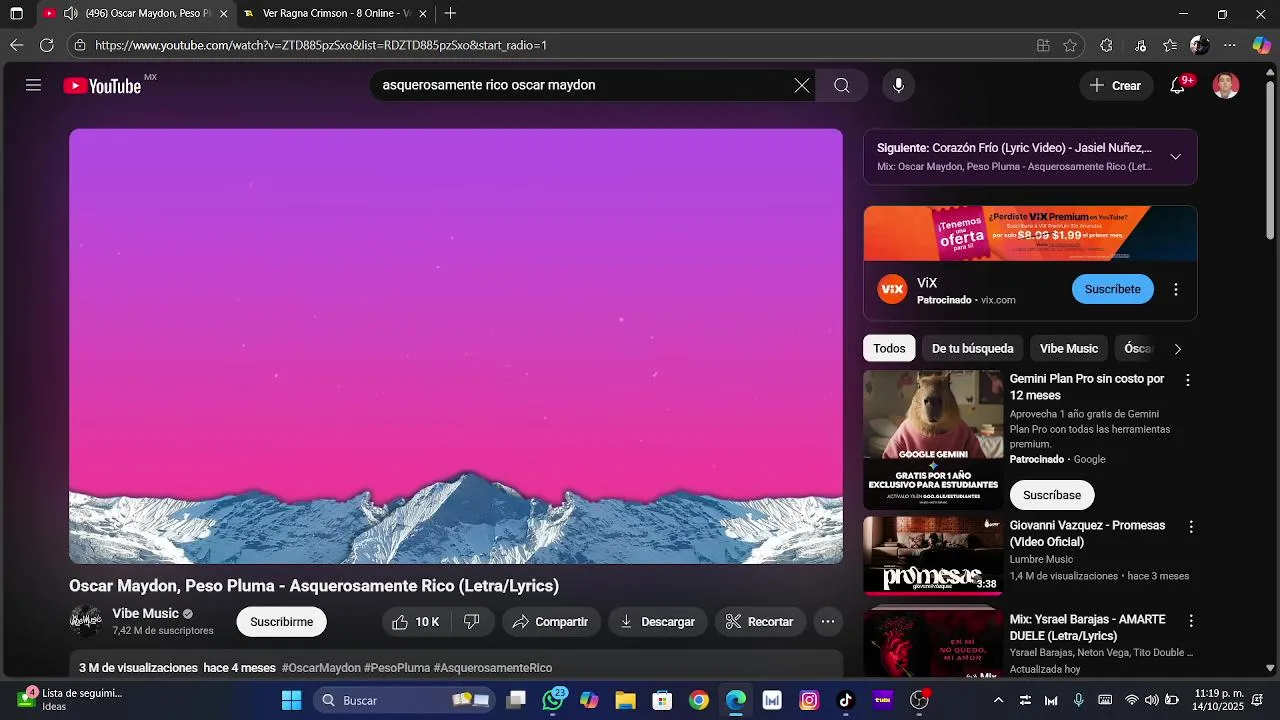Click Recortar to clip the video
1280x720 pixels.
[x=760, y=622]
